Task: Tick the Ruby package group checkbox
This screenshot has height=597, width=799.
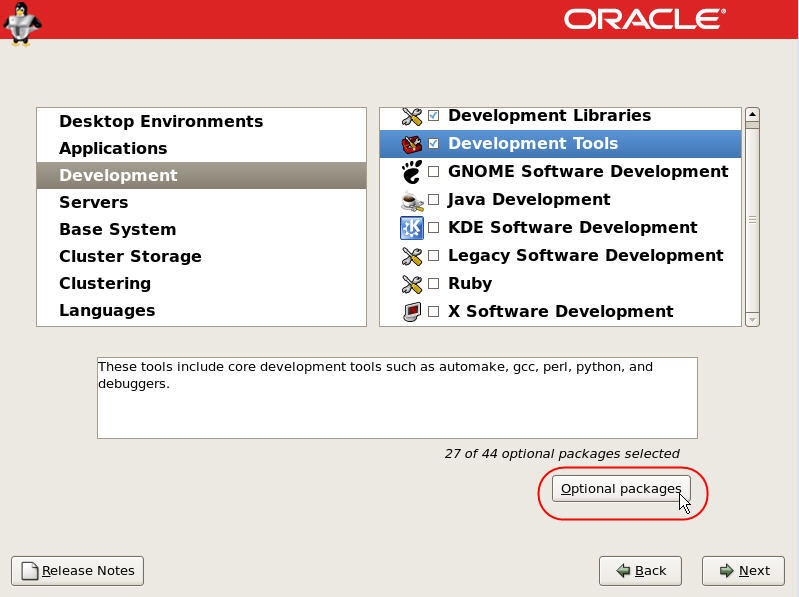Action: tap(434, 284)
